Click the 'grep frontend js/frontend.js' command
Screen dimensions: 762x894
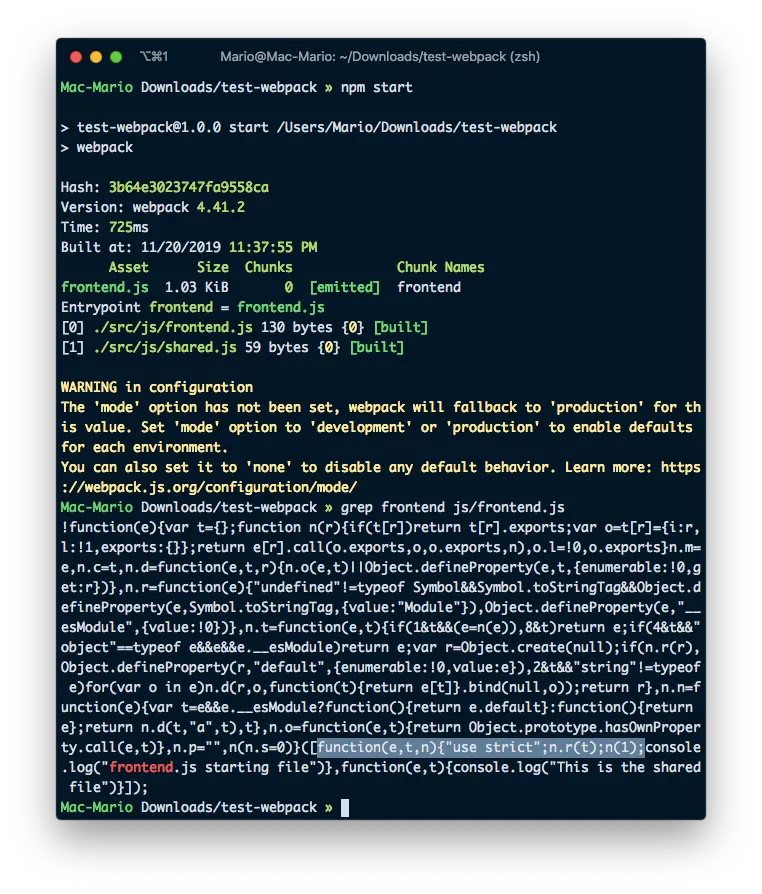[x=453, y=507]
